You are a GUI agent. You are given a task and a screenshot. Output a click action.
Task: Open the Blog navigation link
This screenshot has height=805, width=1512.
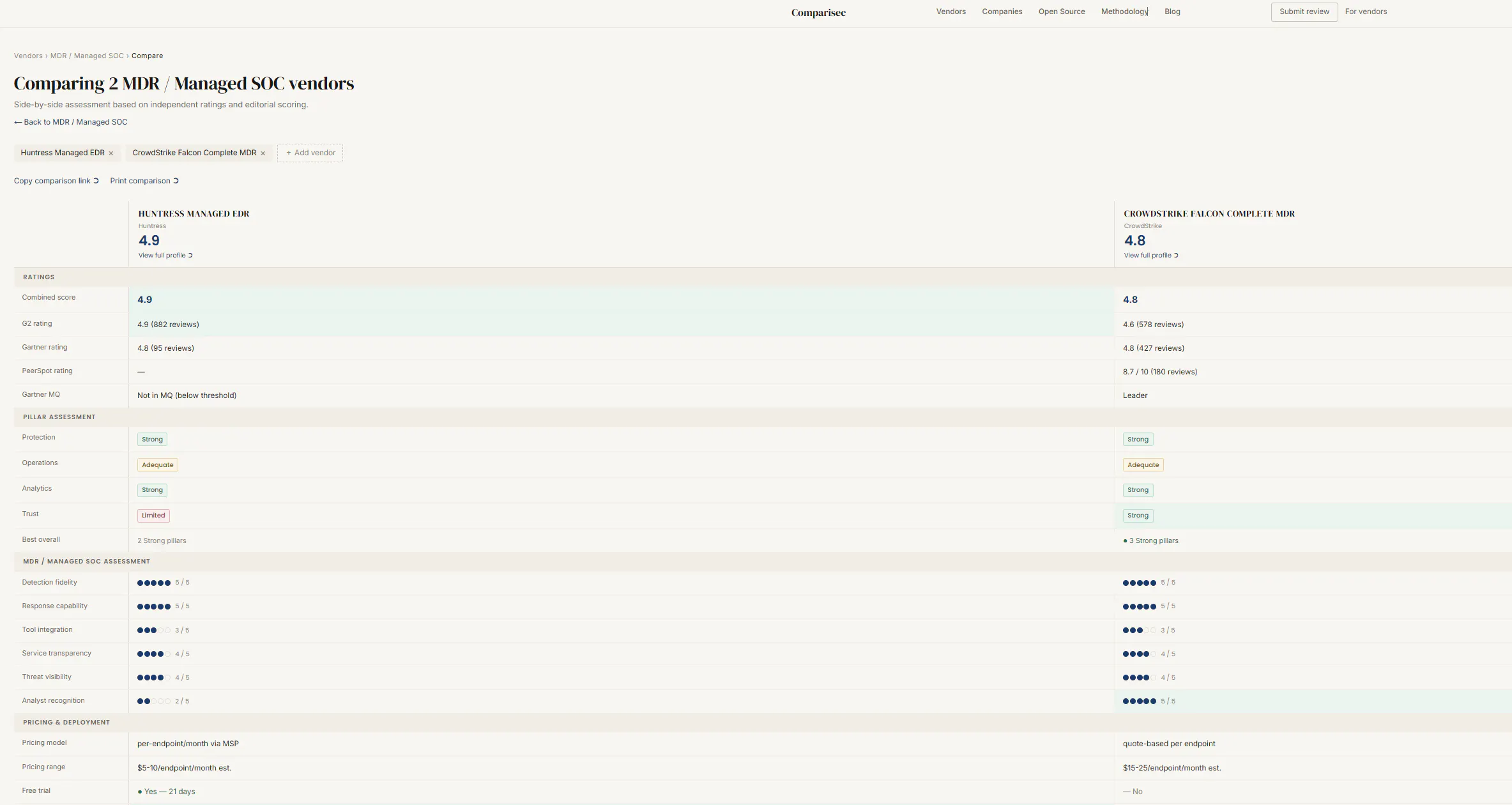pos(1172,11)
